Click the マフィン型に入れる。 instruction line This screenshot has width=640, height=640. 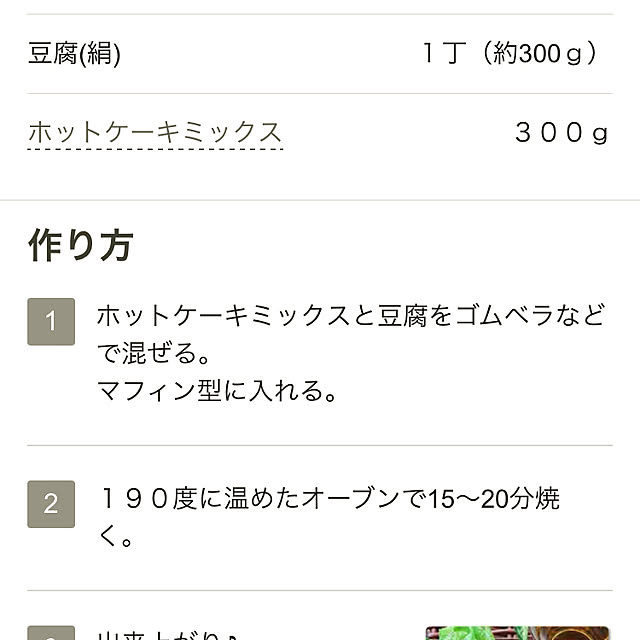tap(216, 391)
